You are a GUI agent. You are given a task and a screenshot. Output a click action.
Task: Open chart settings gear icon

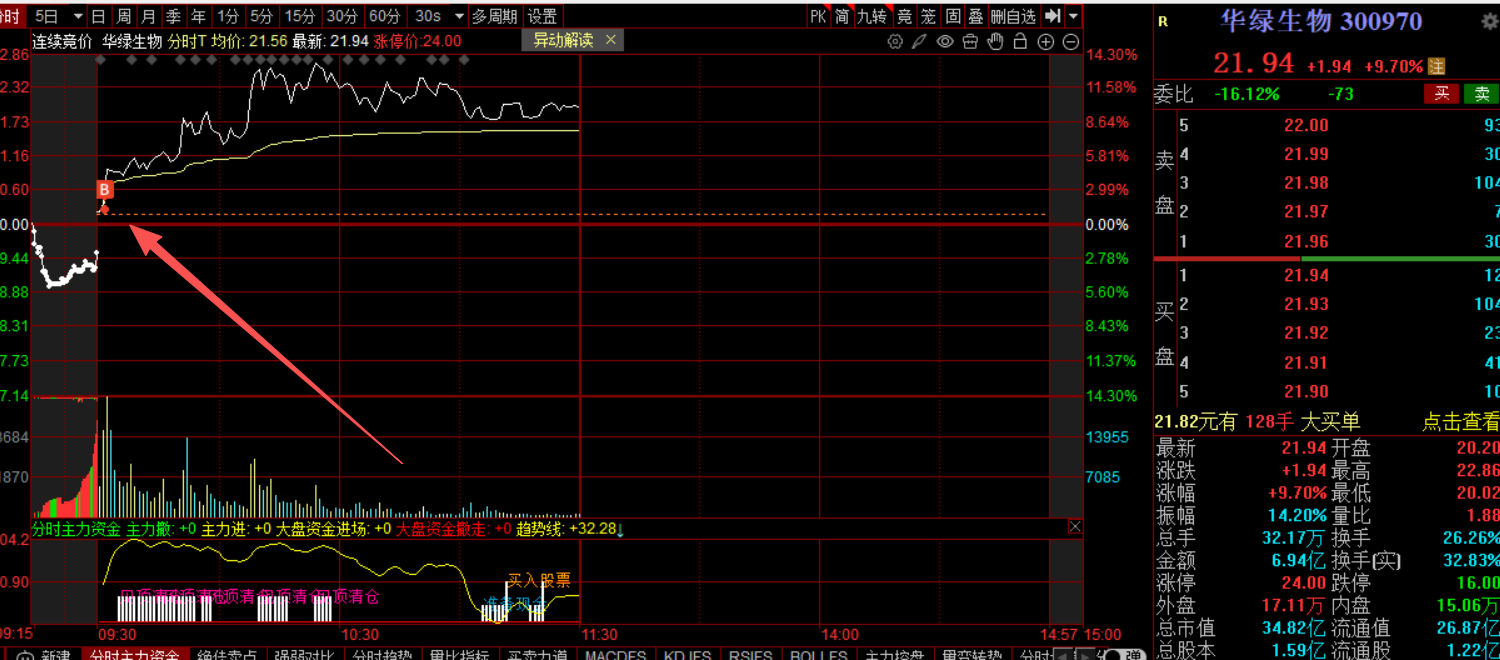[x=895, y=41]
